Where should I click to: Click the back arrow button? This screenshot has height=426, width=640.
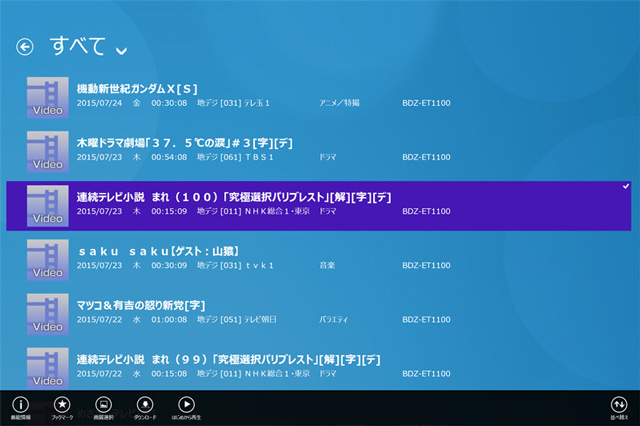25,46
